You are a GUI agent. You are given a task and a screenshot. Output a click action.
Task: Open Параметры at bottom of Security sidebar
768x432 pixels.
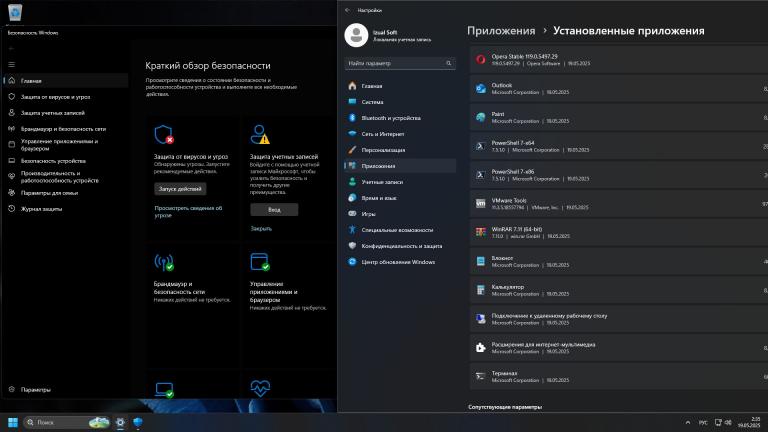(x=66, y=390)
